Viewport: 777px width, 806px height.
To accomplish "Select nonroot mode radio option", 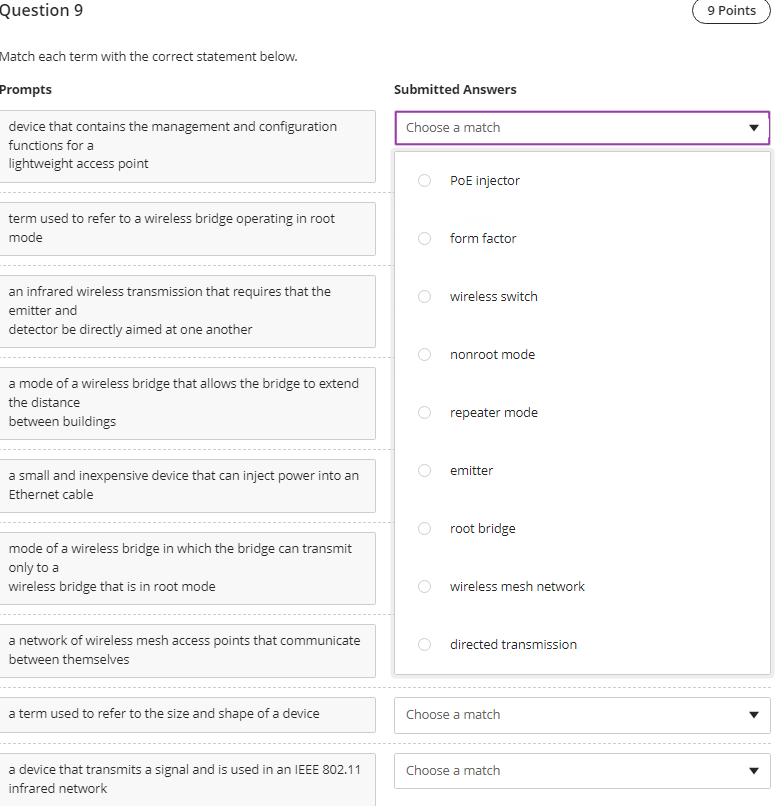I will [425, 355].
